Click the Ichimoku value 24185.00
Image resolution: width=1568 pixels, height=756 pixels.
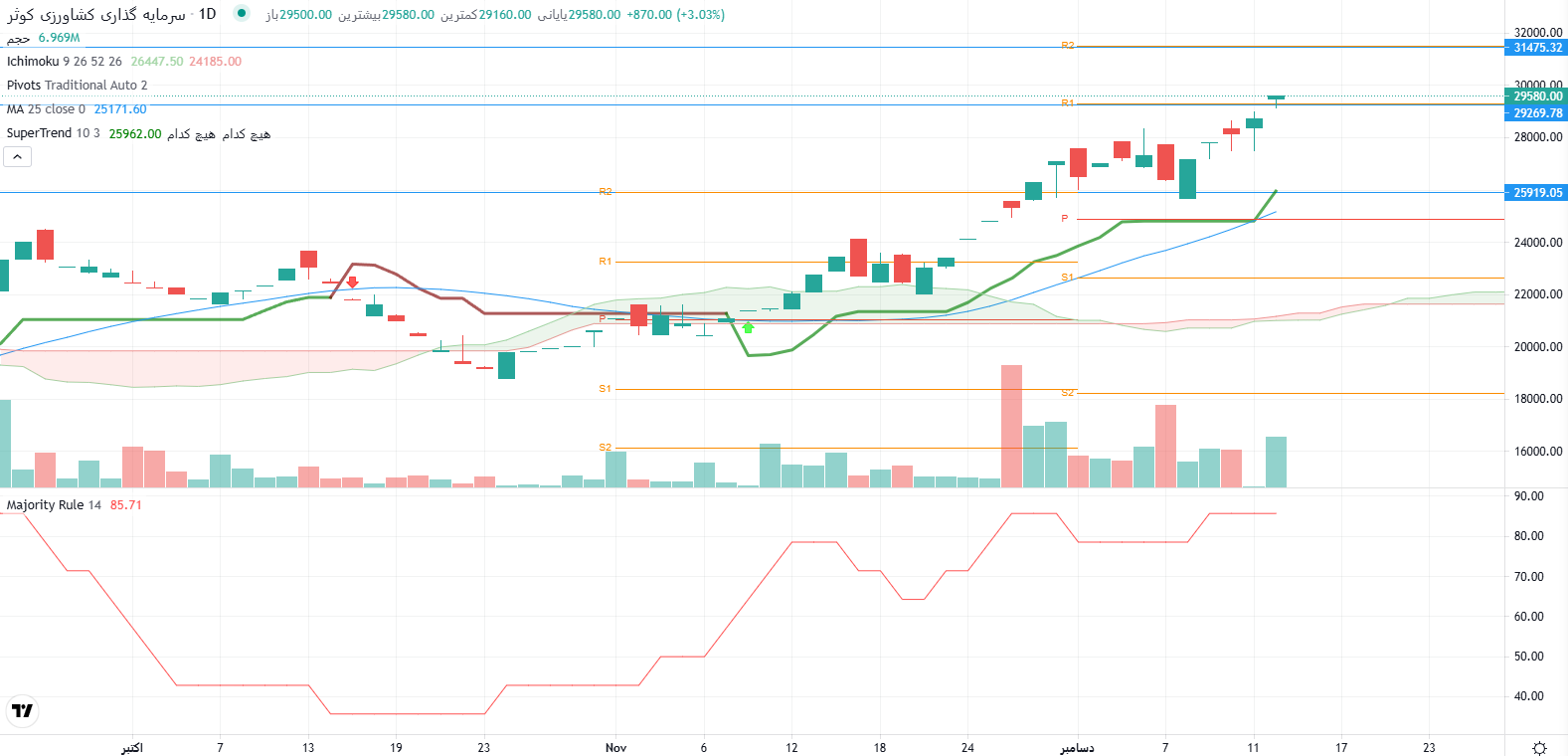tap(216, 62)
